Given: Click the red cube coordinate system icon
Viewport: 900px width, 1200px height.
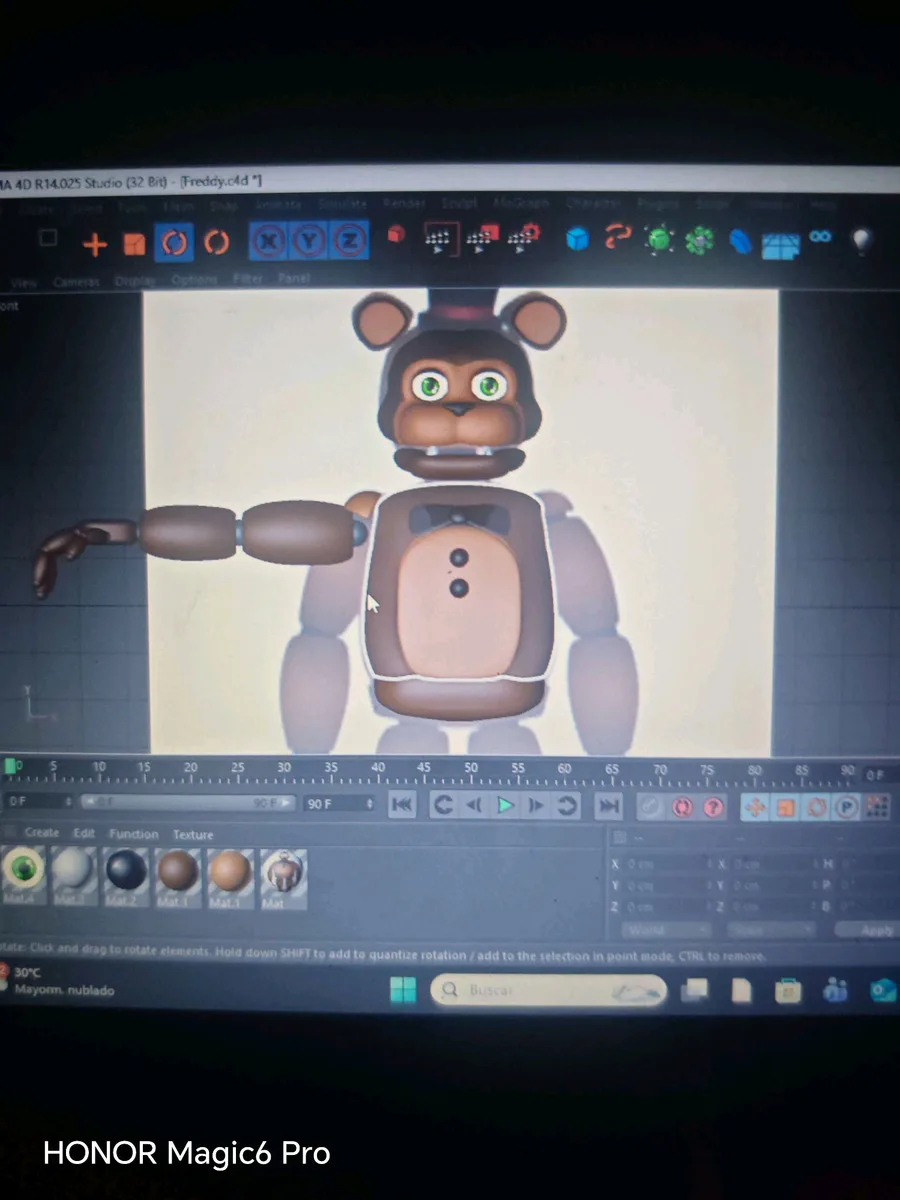Looking at the screenshot, I should (396, 235).
